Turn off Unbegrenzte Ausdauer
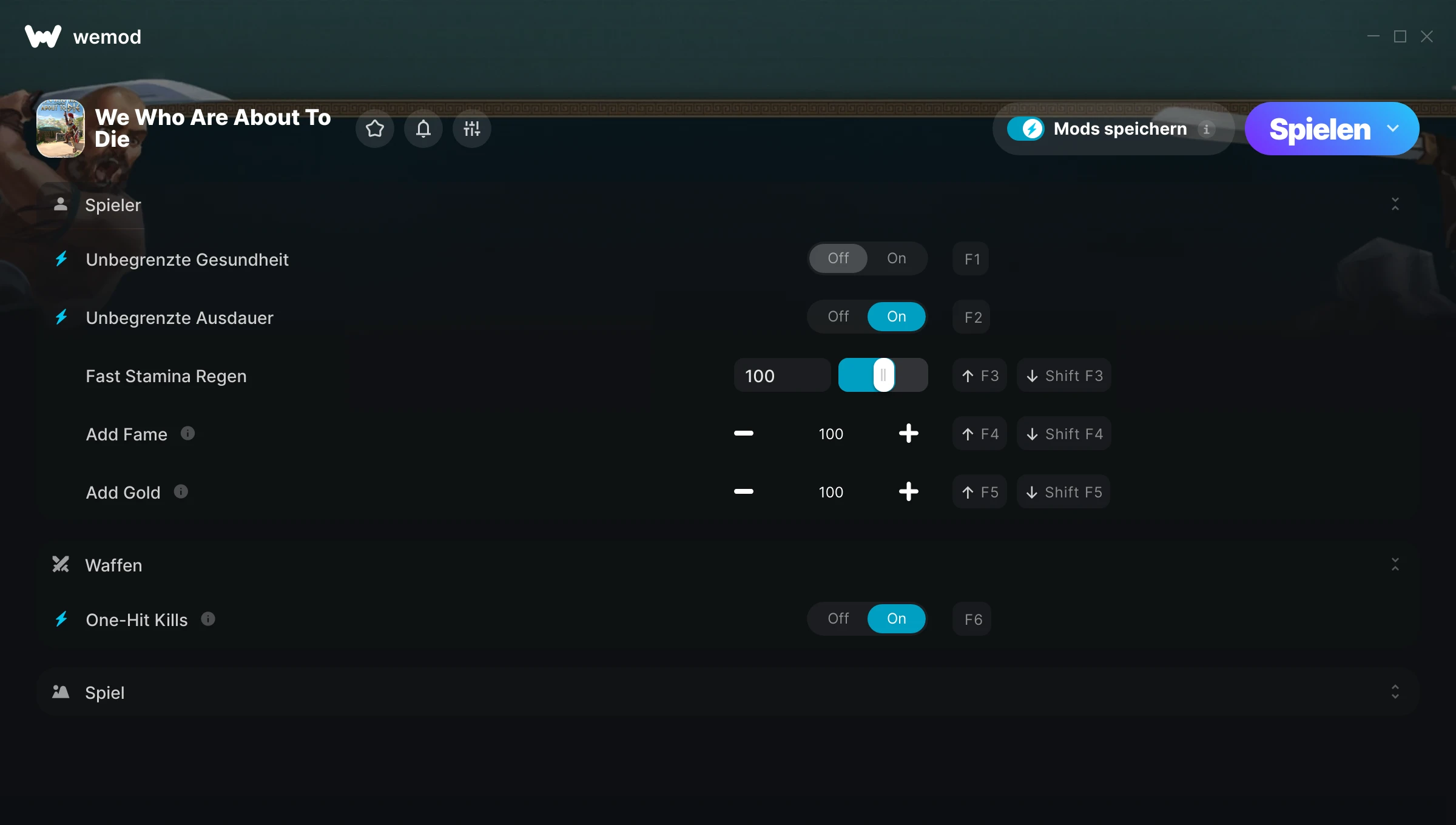The width and height of the screenshot is (1456, 825). (838, 317)
